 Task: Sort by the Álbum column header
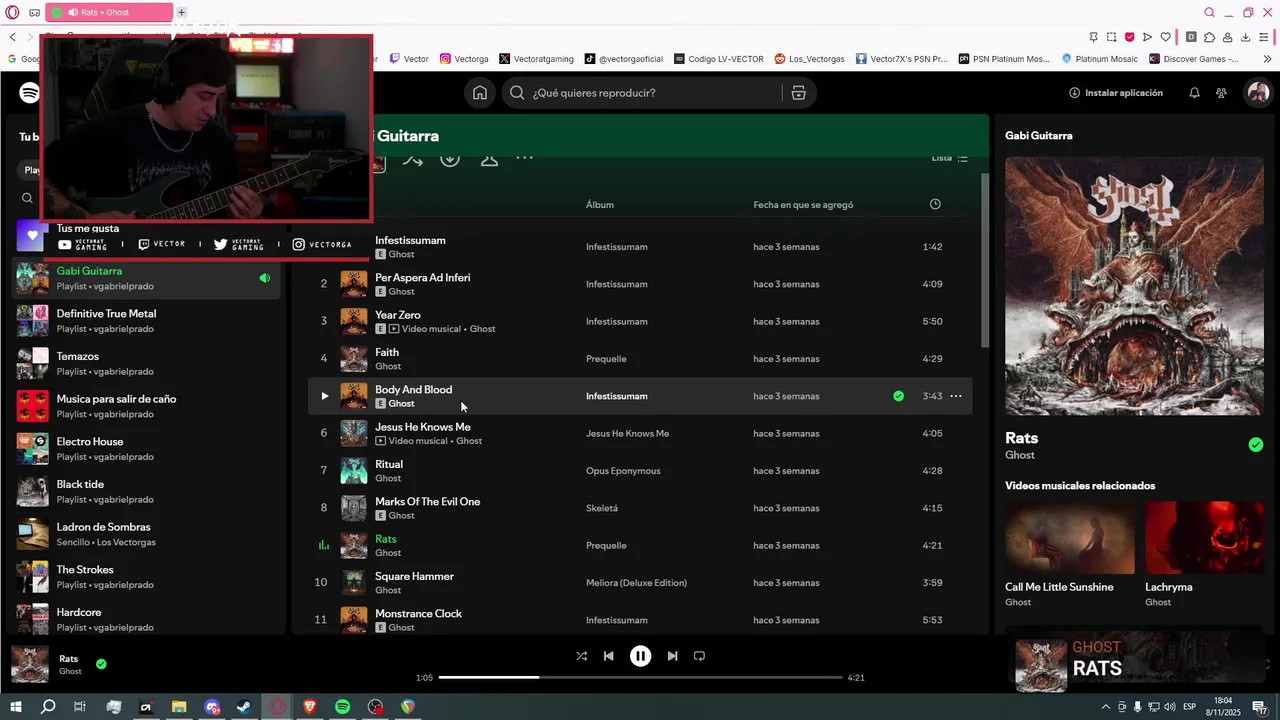600,205
